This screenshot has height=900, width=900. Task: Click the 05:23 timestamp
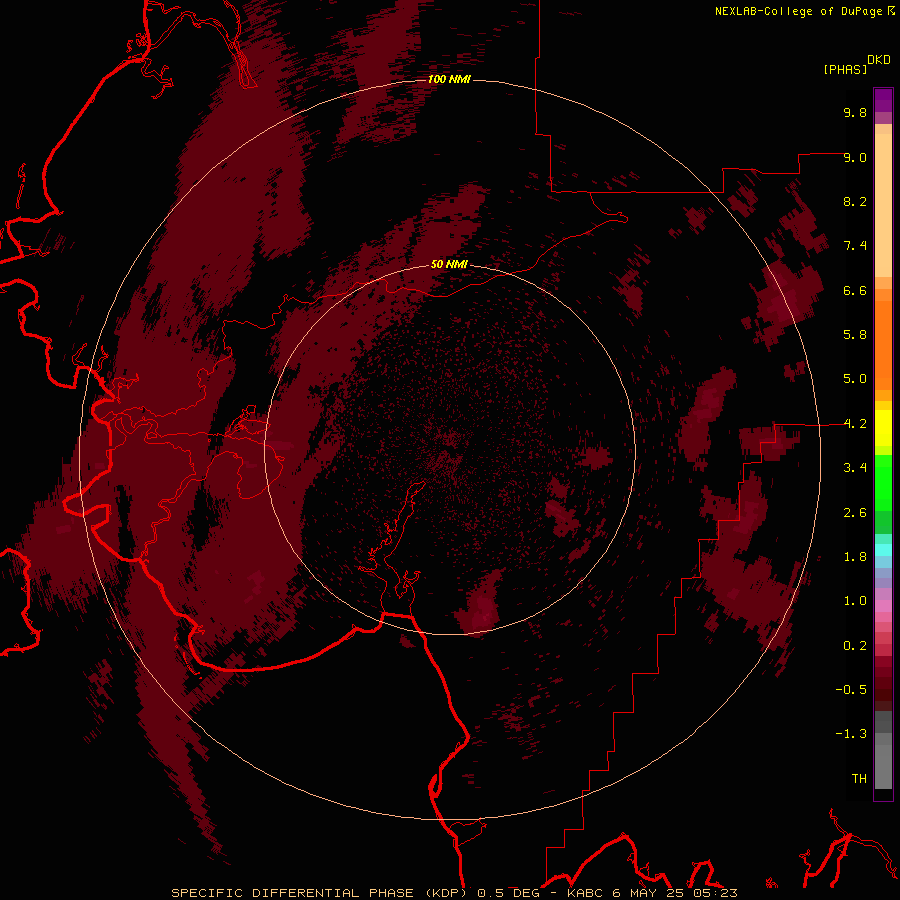tap(715, 893)
